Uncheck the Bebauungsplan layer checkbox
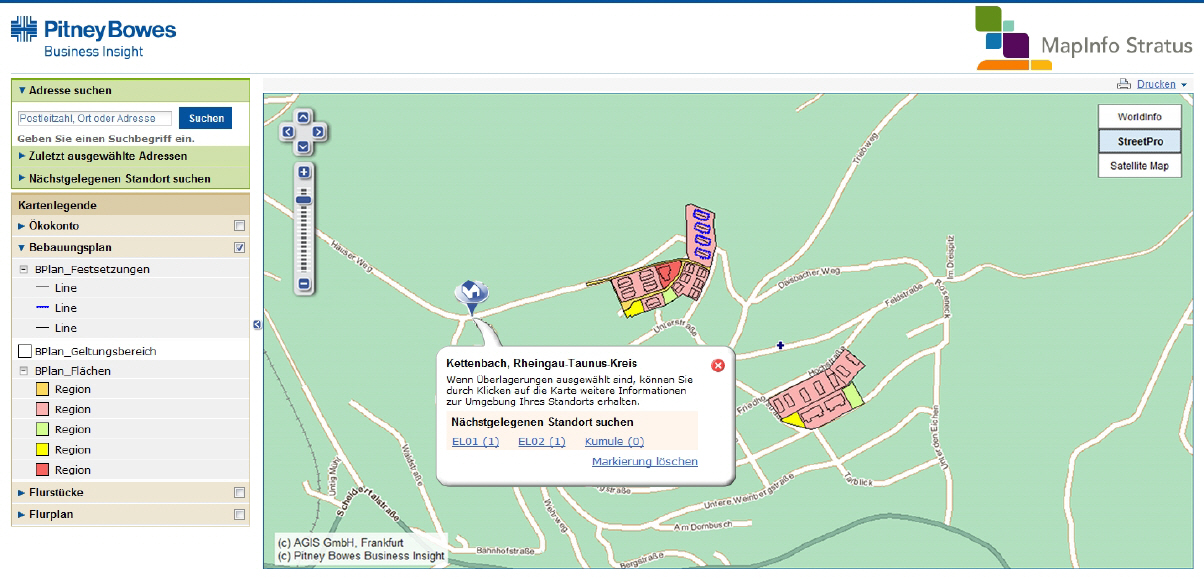This screenshot has height=579, width=1204. point(239,247)
